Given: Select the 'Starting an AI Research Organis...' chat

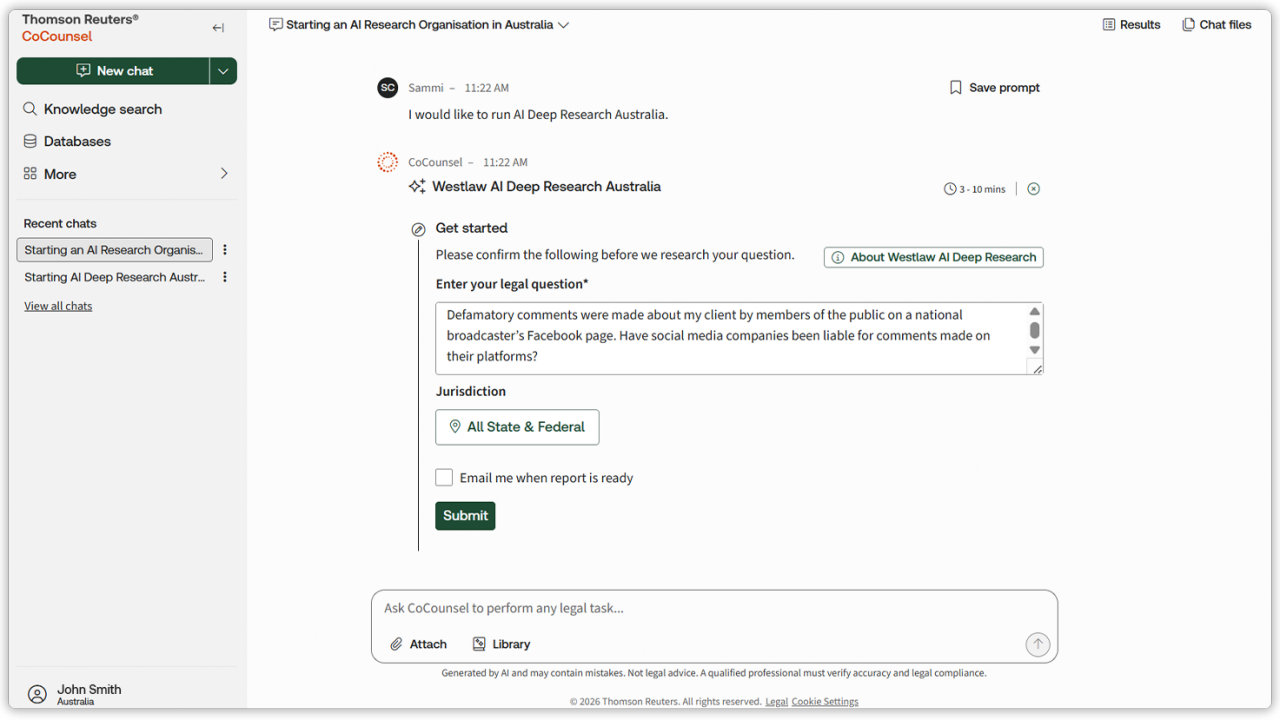Looking at the screenshot, I should [x=114, y=250].
